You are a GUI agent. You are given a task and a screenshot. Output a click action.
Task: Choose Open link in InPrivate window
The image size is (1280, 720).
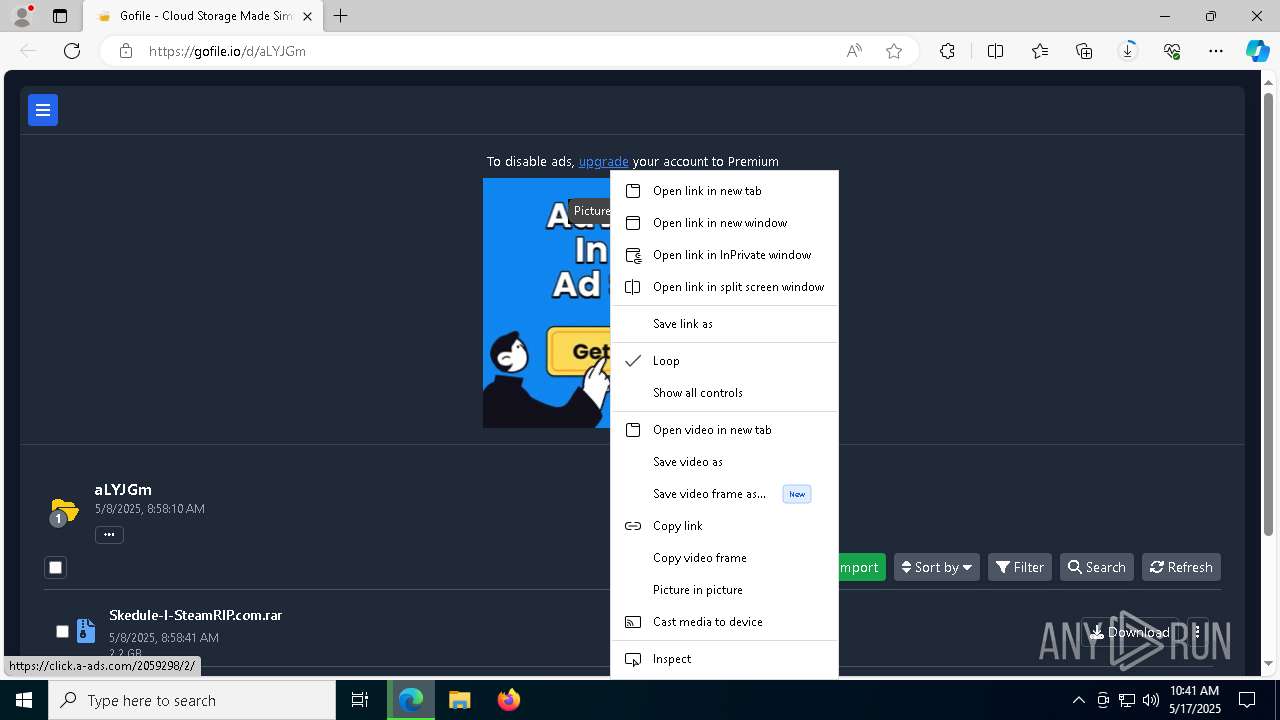pyautogui.click(x=724, y=255)
